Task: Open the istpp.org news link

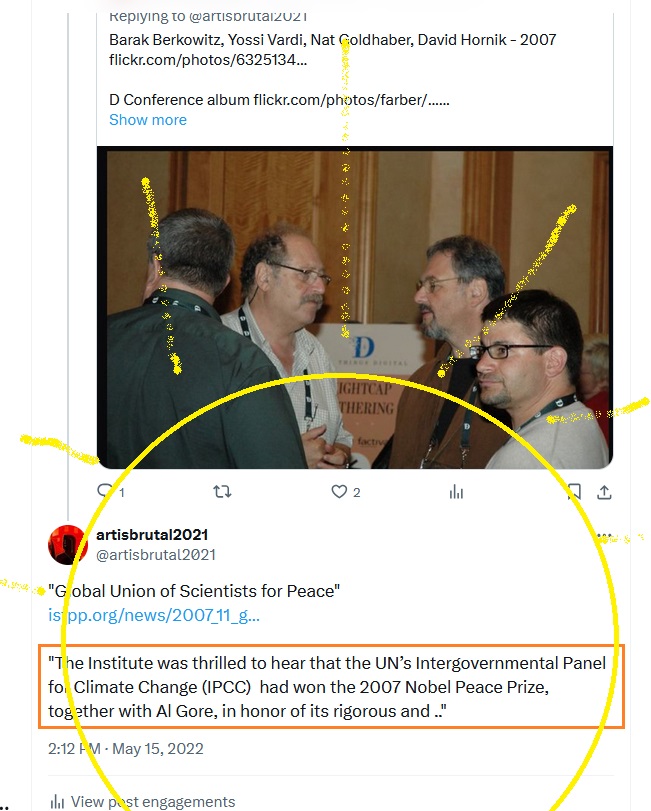Action: point(154,615)
